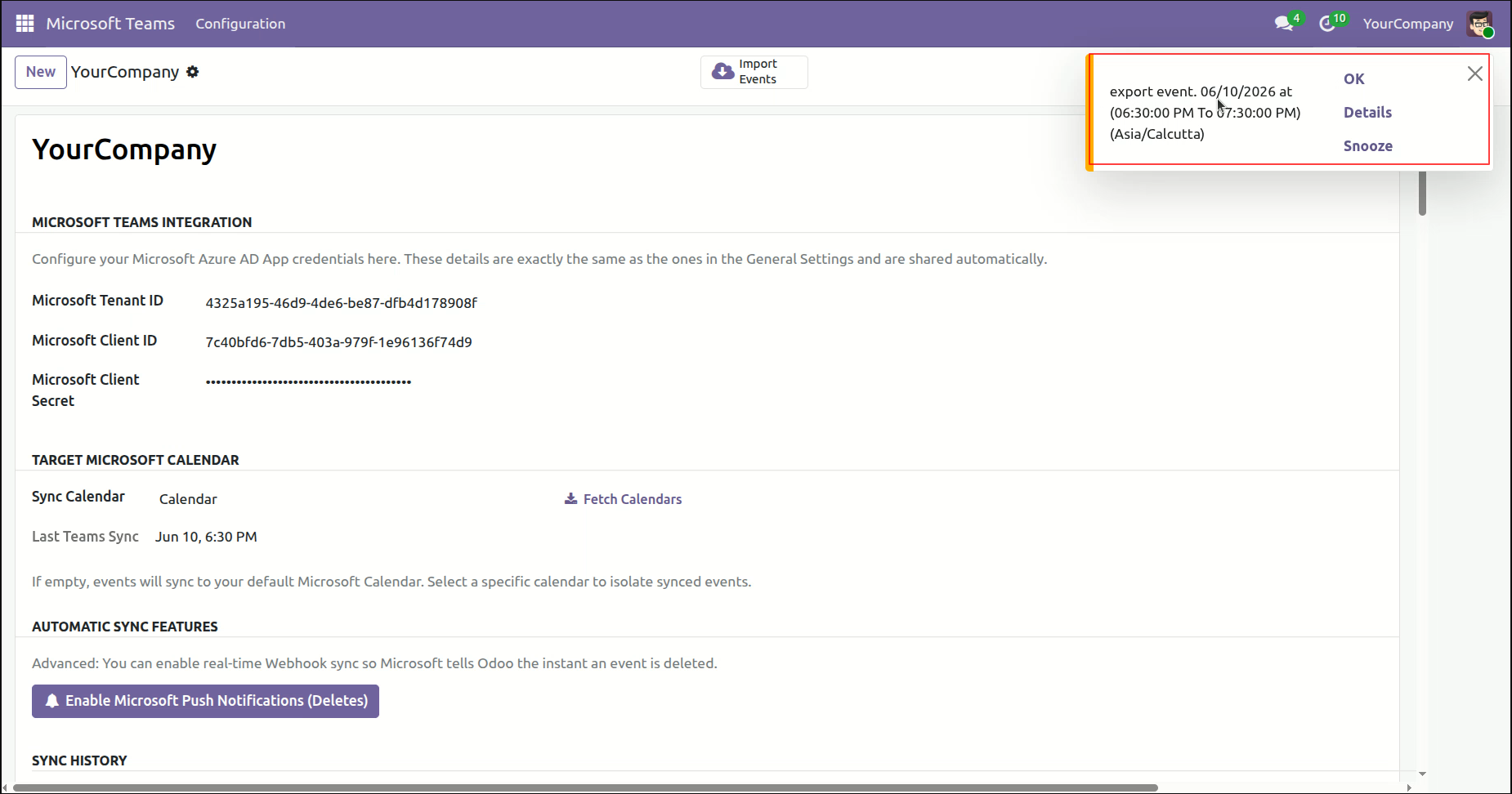Image resolution: width=1512 pixels, height=794 pixels.
Task: Open the apps grid home menu
Action: (25, 24)
